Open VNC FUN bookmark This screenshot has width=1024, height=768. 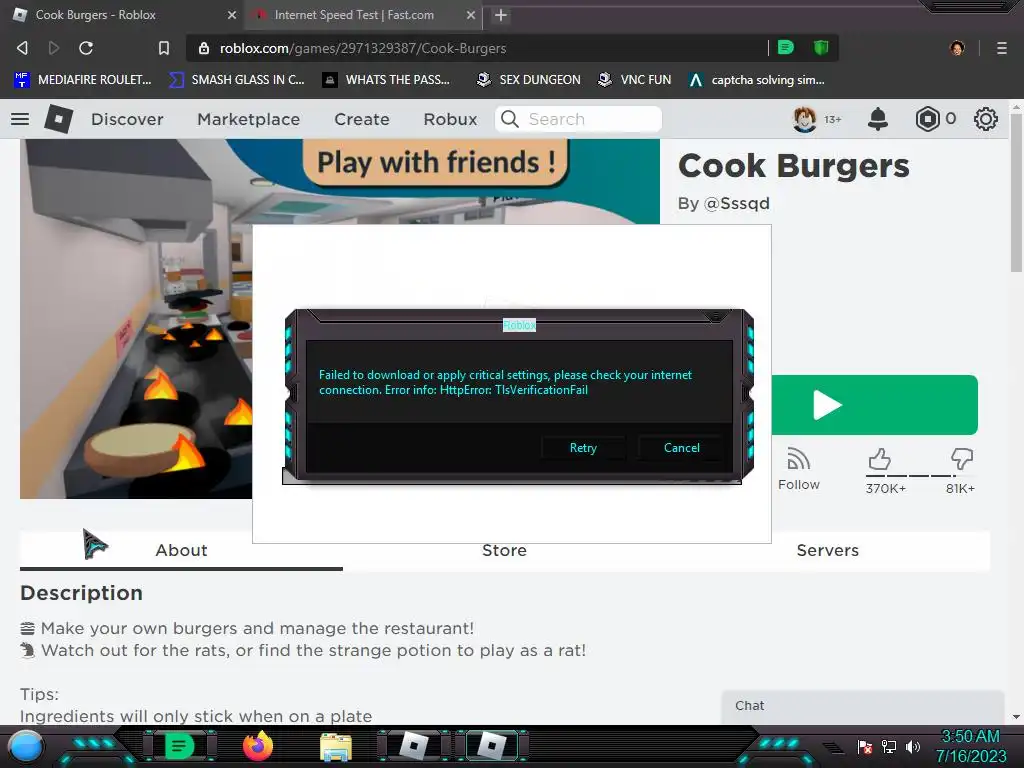[x=635, y=80]
